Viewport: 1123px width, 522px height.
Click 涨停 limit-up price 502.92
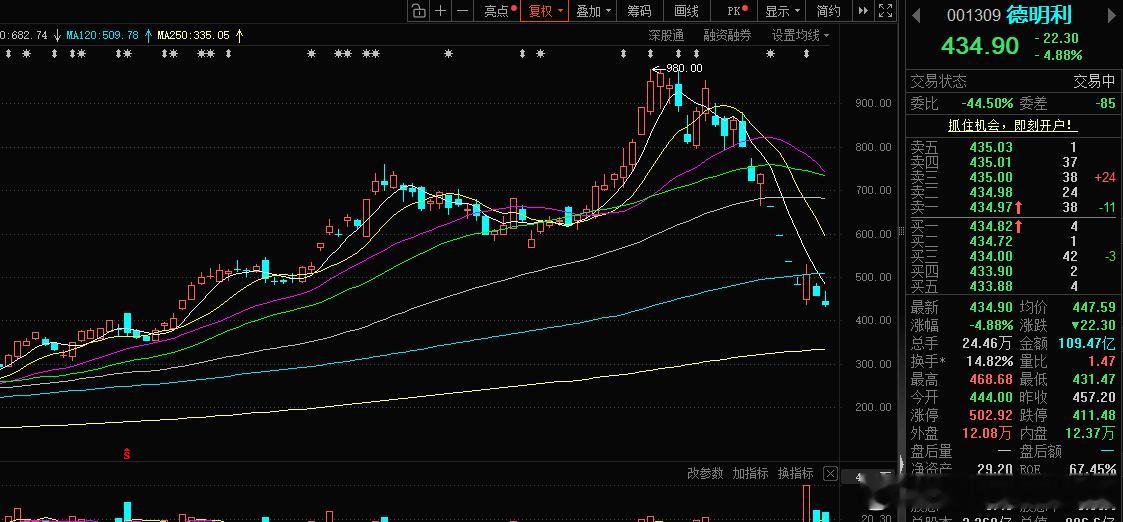pos(991,415)
